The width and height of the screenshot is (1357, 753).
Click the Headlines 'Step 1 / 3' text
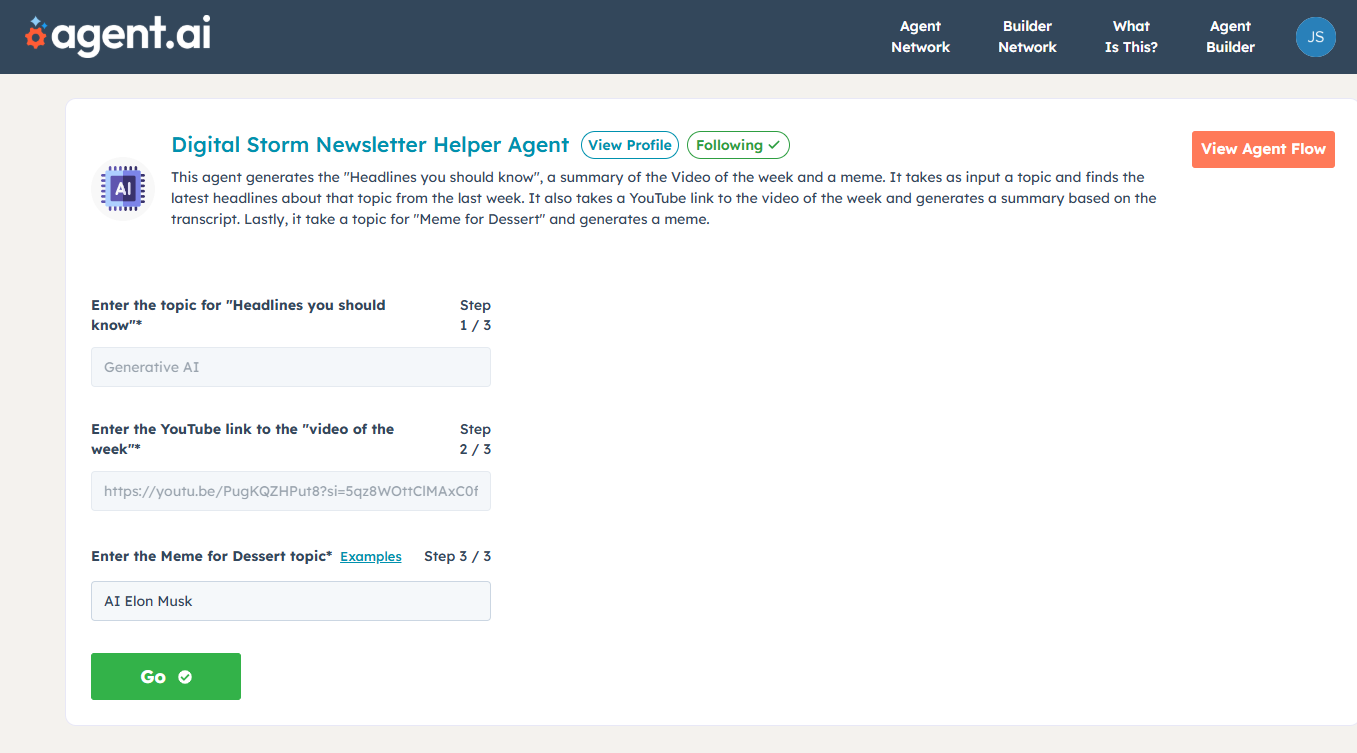pos(475,315)
